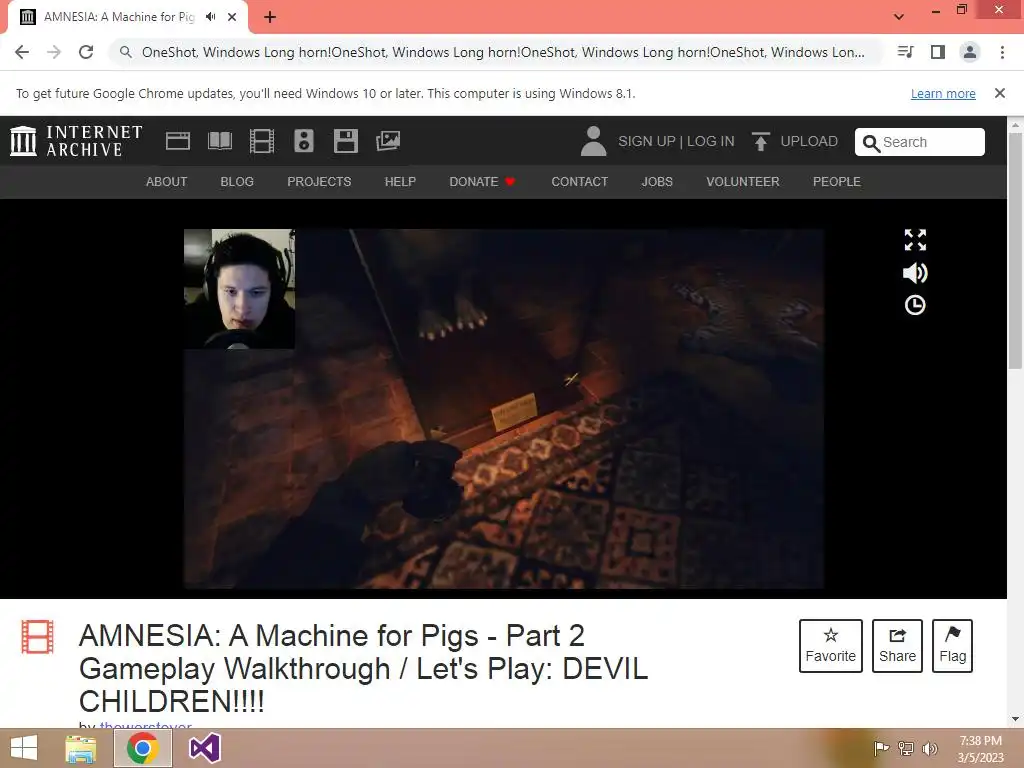Open the VOLUNTEER menu item
This screenshot has height=768, width=1024.
[743, 182]
